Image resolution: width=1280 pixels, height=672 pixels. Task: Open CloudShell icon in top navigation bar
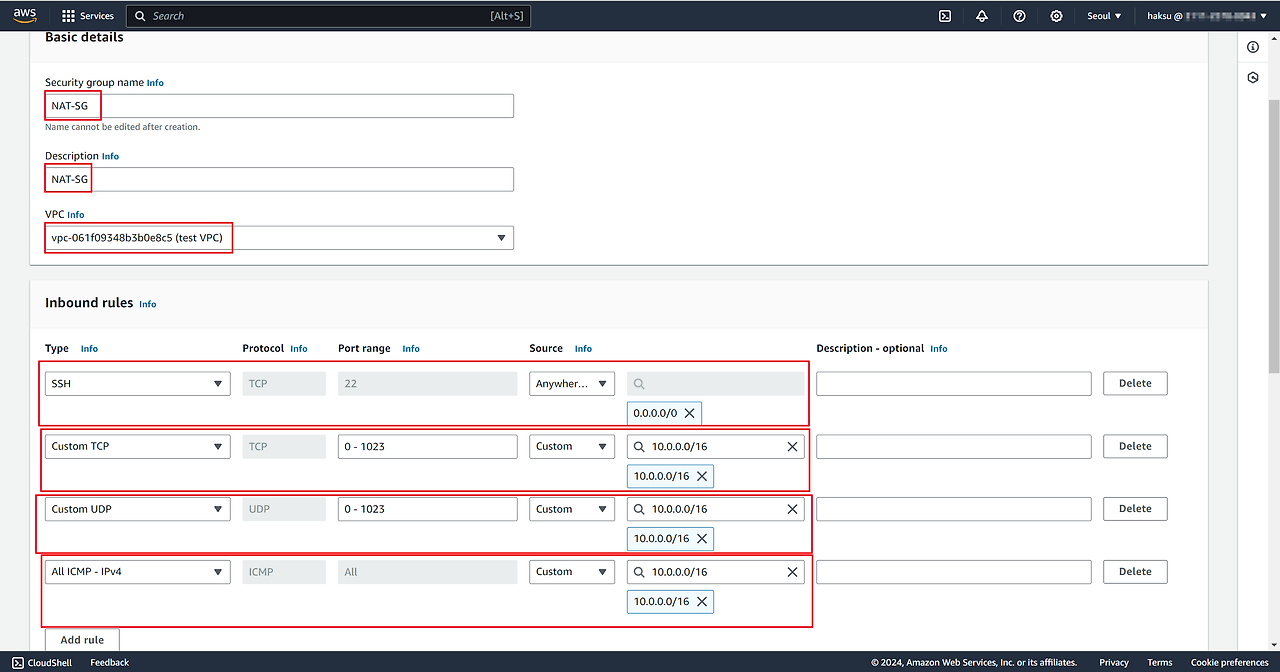click(944, 16)
